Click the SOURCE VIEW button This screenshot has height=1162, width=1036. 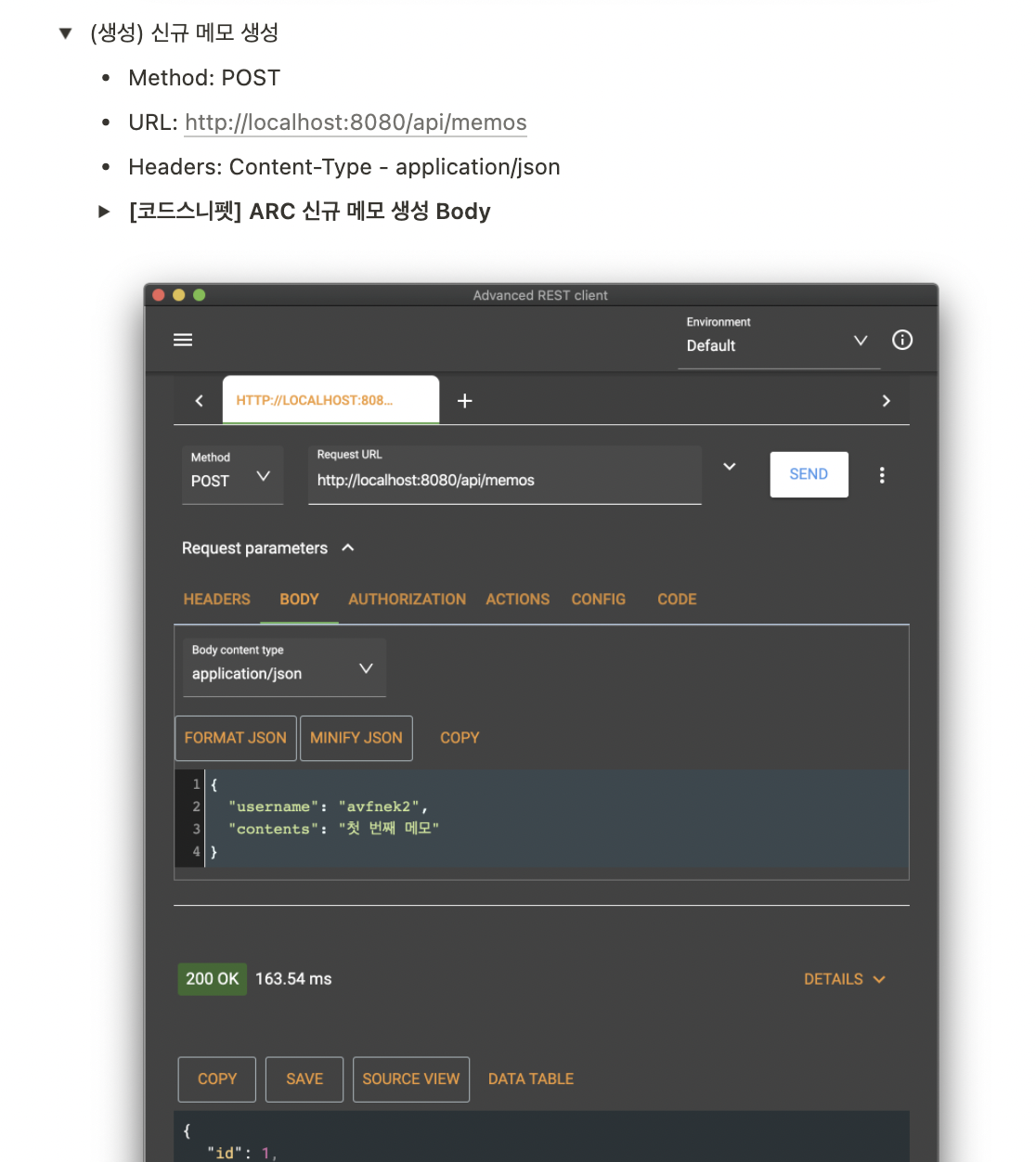(411, 1079)
